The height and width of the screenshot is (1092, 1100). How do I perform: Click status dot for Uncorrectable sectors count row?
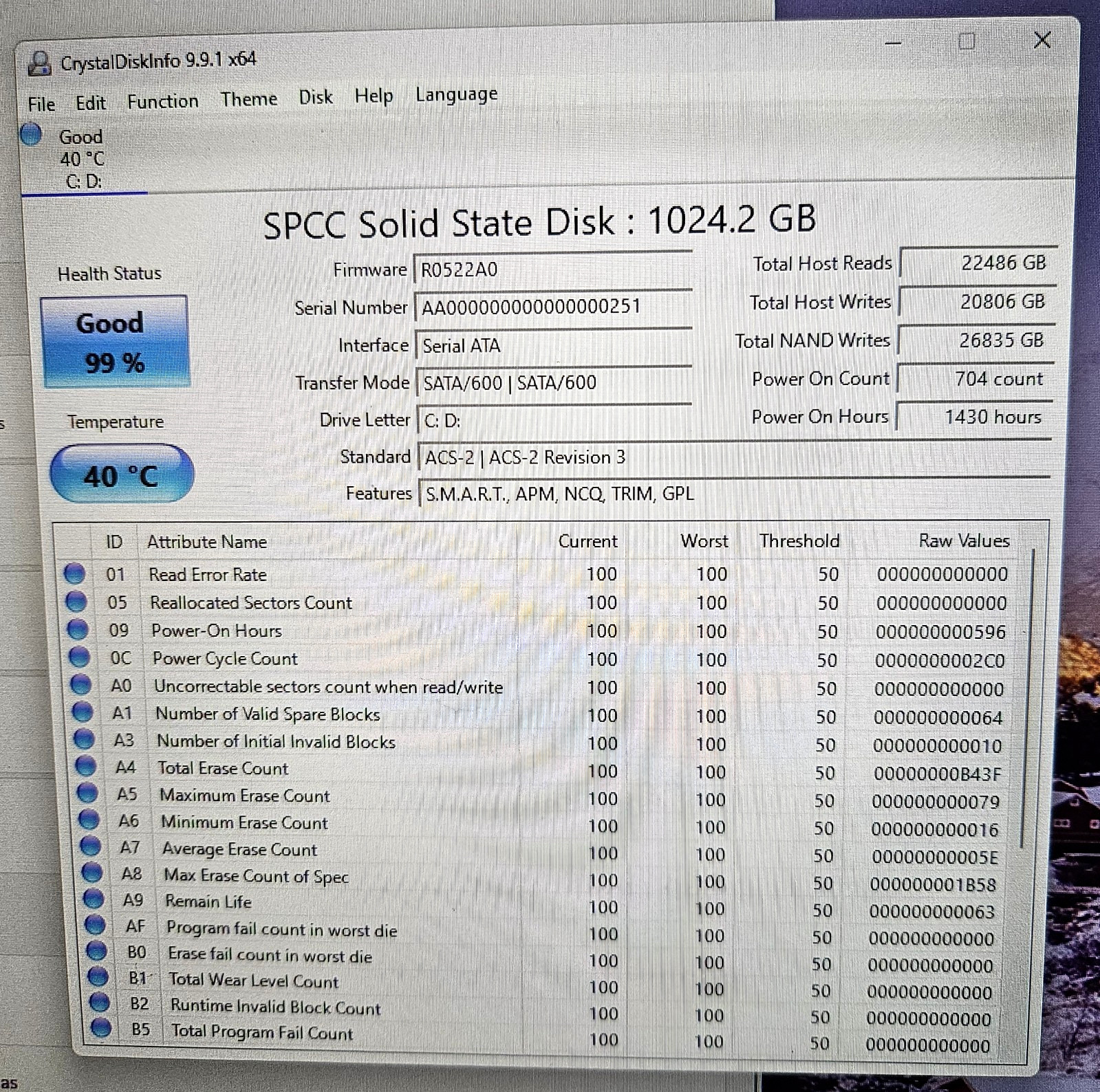coord(80,685)
